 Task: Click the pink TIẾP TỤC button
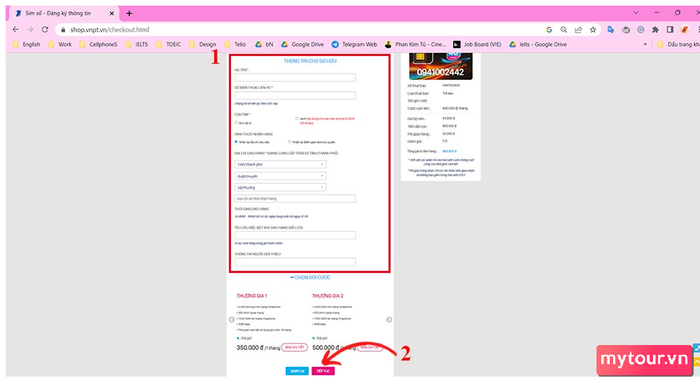tap(323, 371)
